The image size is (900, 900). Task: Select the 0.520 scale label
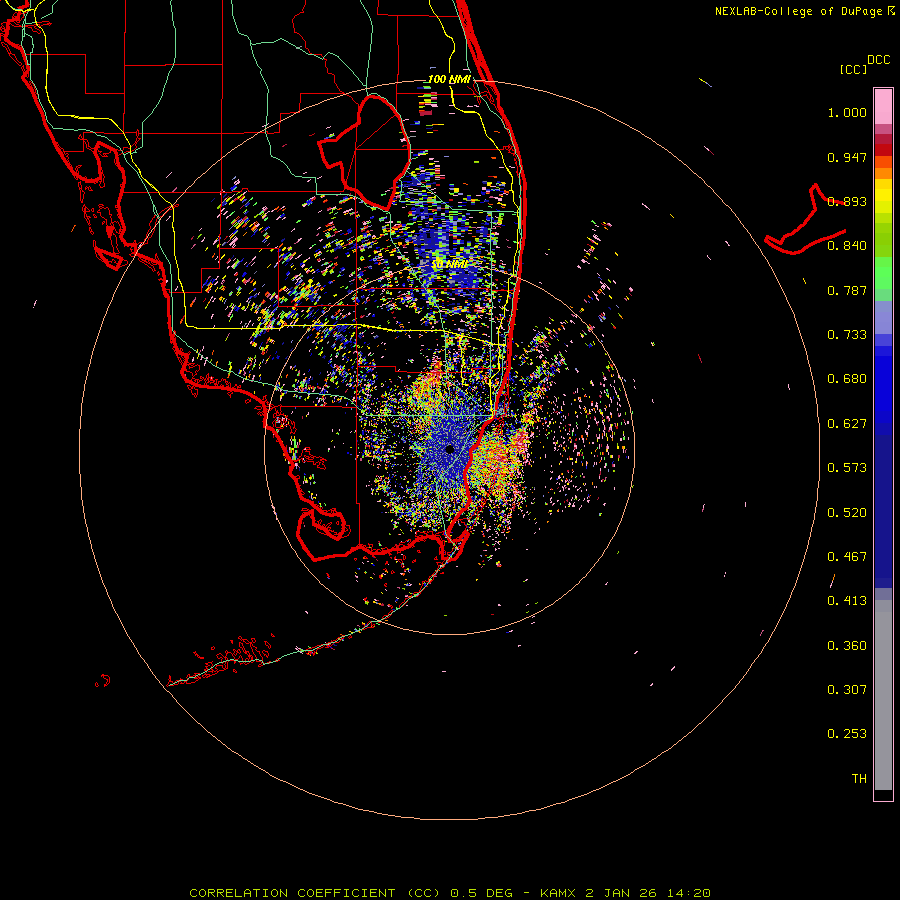pos(847,513)
